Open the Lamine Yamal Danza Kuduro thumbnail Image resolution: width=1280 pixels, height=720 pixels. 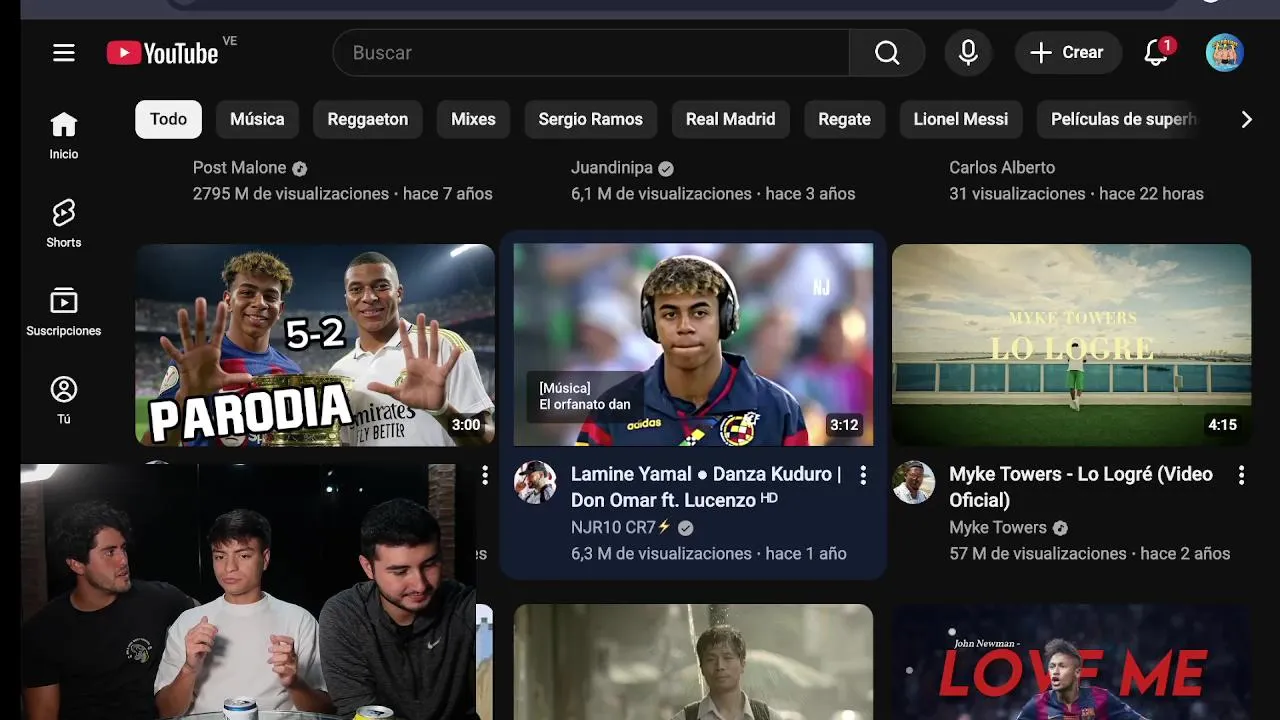pyautogui.click(x=693, y=345)
